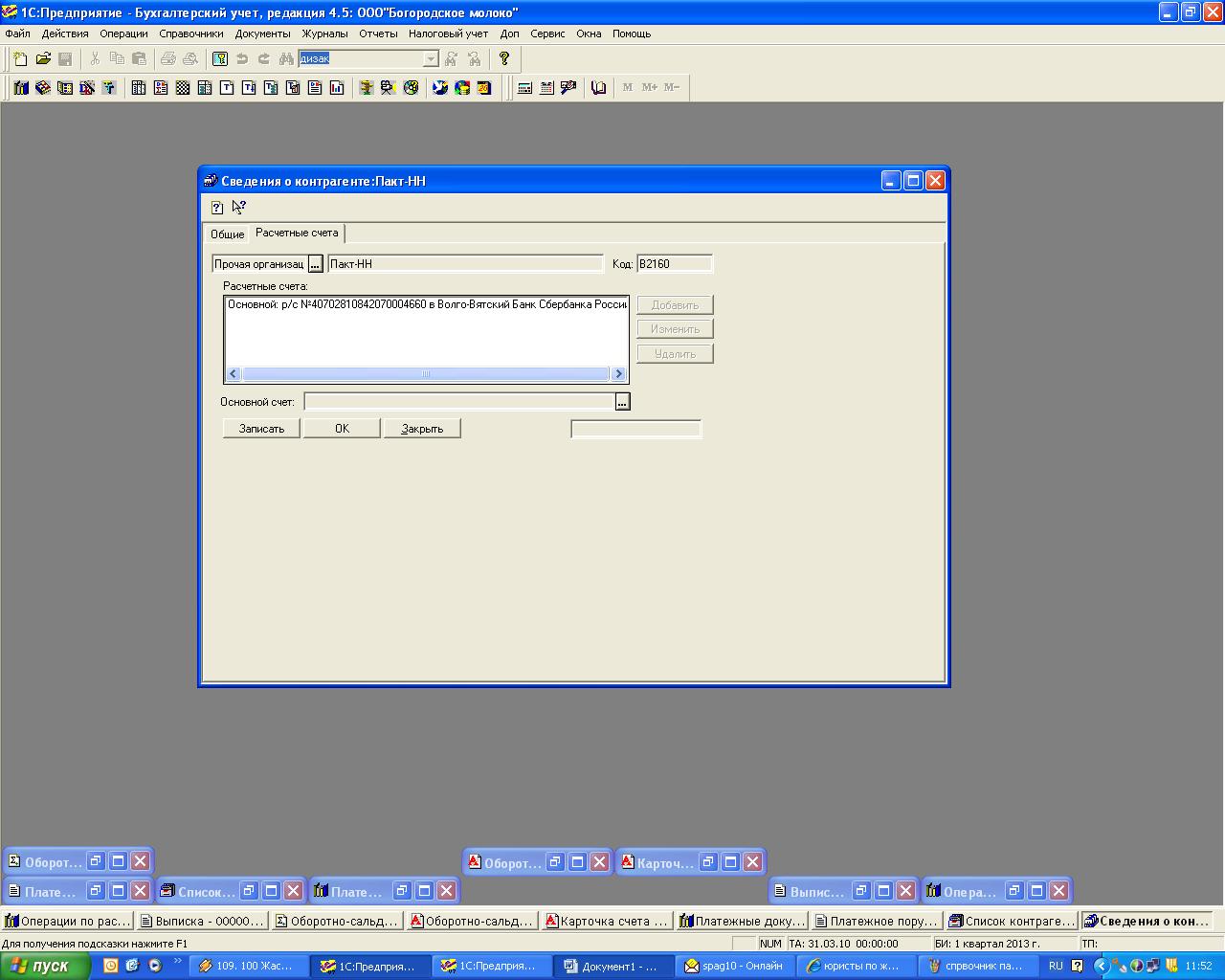Open the Действия menu

pyautogui.click(x=65, y=33)
